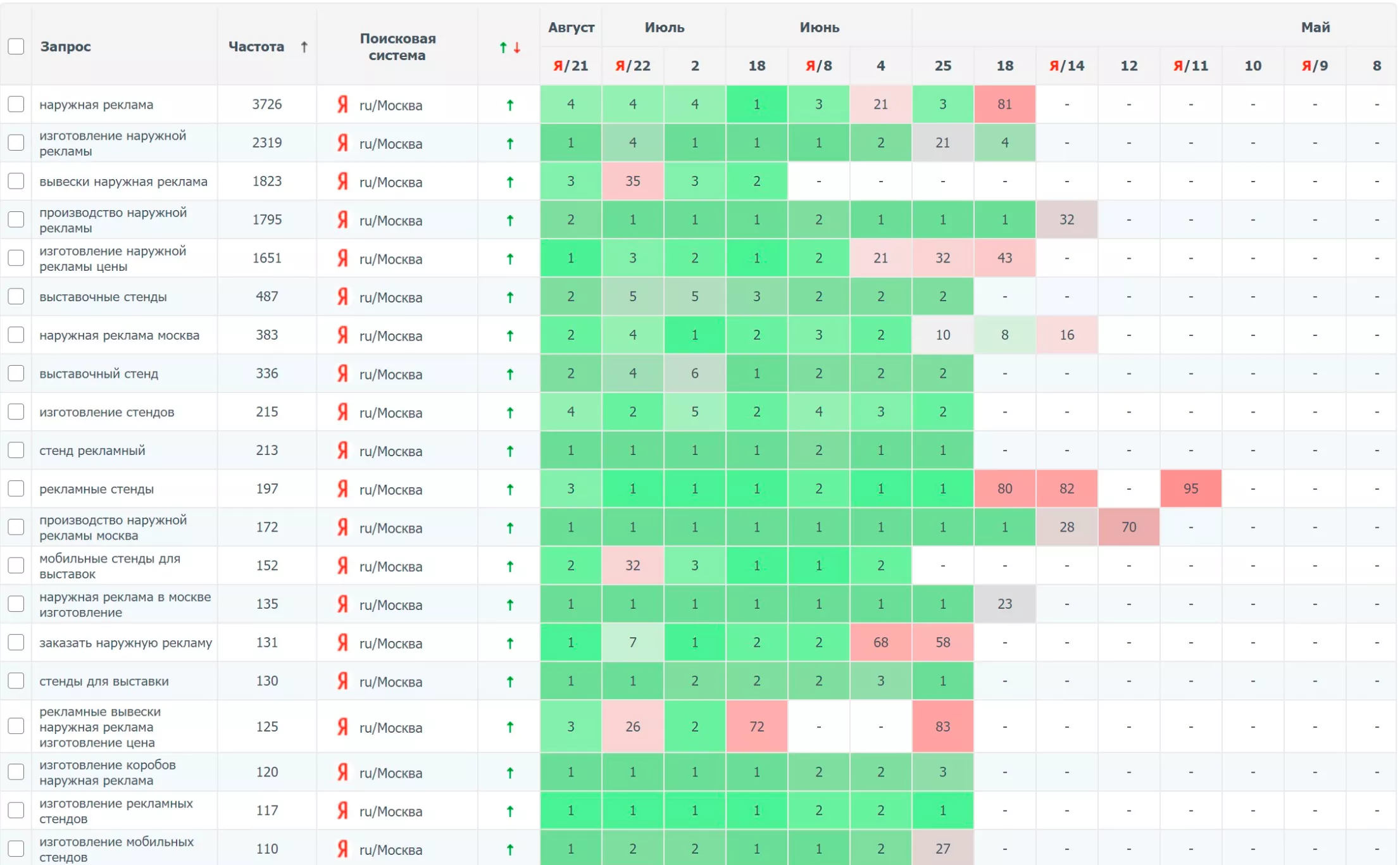Click the red-green position change arrows header
The height and width of the screenshot is (865, 1400).
tap(509, 47)
